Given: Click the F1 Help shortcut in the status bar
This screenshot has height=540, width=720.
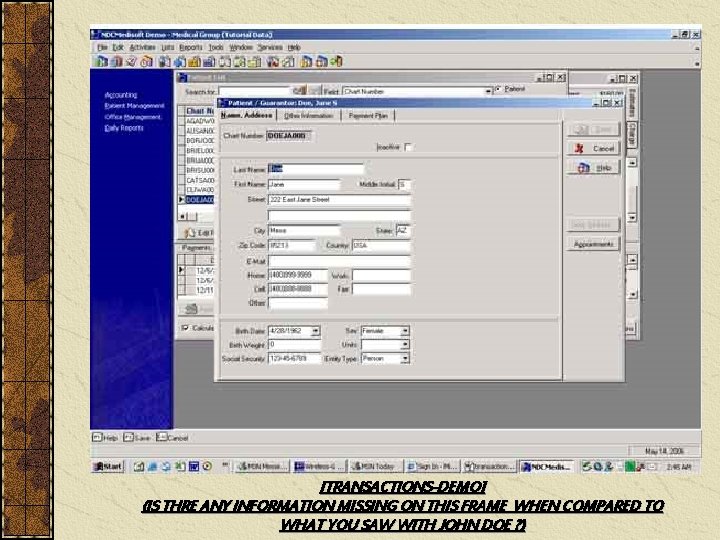Looking at the screenshot, I should 105,438.
